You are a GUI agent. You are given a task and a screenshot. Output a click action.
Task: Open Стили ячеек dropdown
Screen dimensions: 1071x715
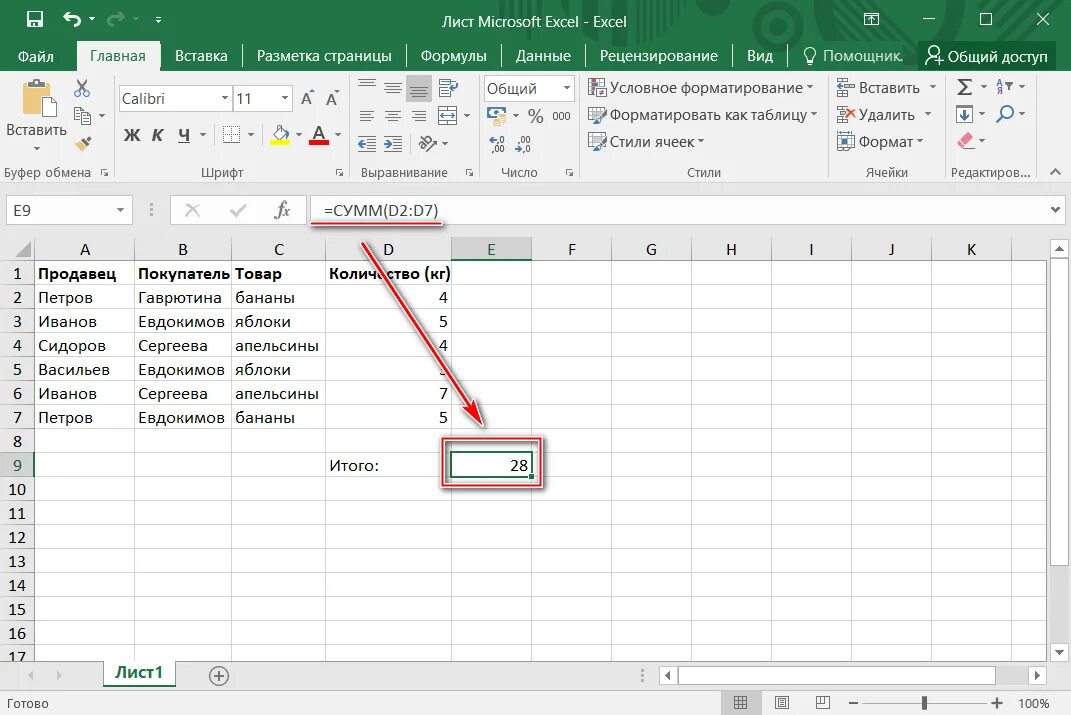click(646, 141)
